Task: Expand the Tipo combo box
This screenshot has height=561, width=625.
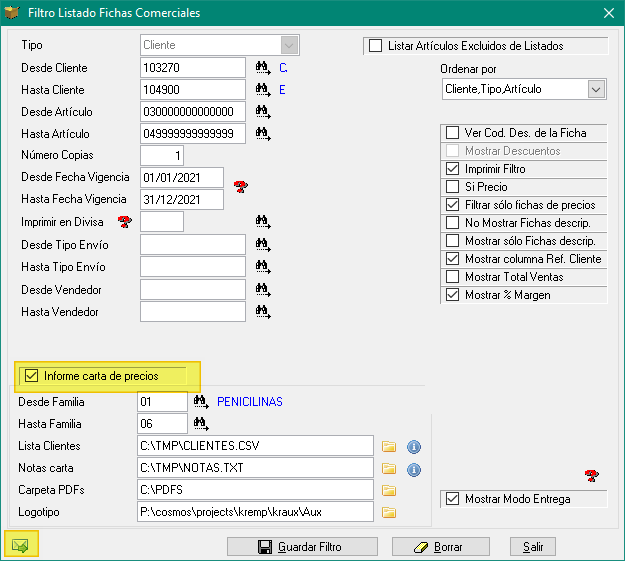Action: click(x=290, y=45)
